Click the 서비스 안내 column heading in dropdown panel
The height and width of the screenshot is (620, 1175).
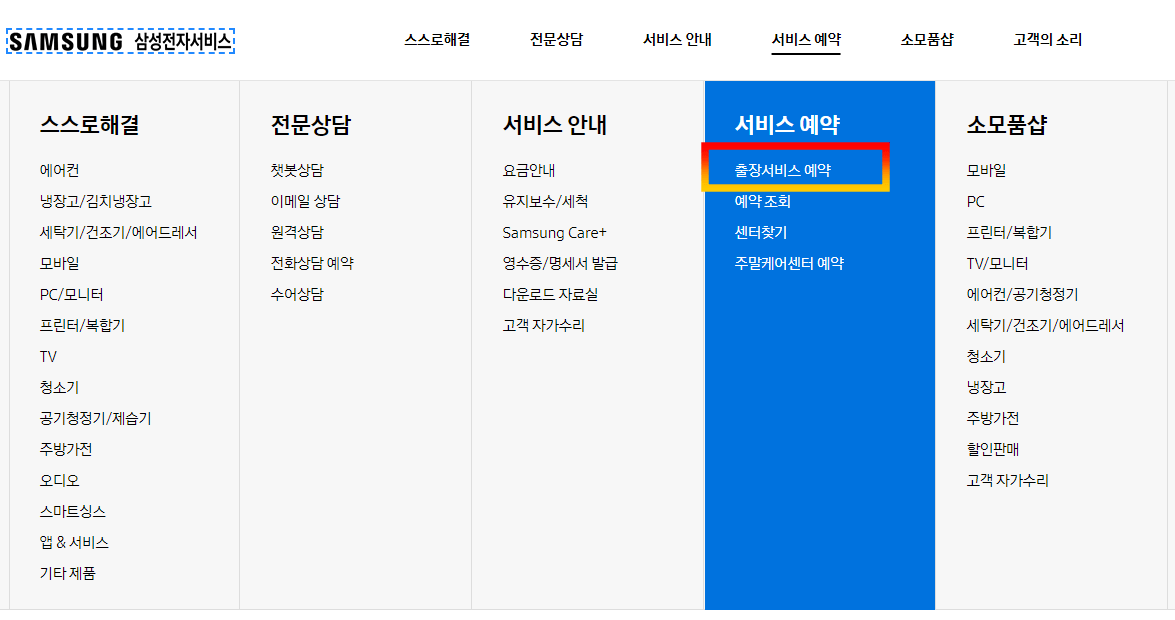pyautogui.click(x=555, y=124)
